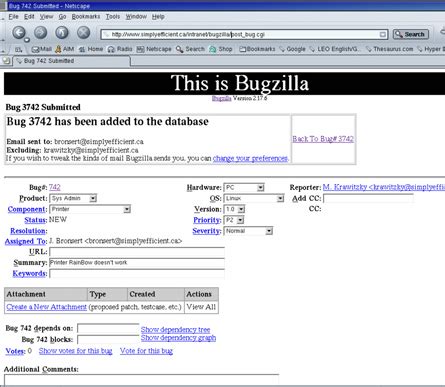This screenshot has height=387, width=445.
Task: Click the Additional Comments text area
Action: point(142,380)
